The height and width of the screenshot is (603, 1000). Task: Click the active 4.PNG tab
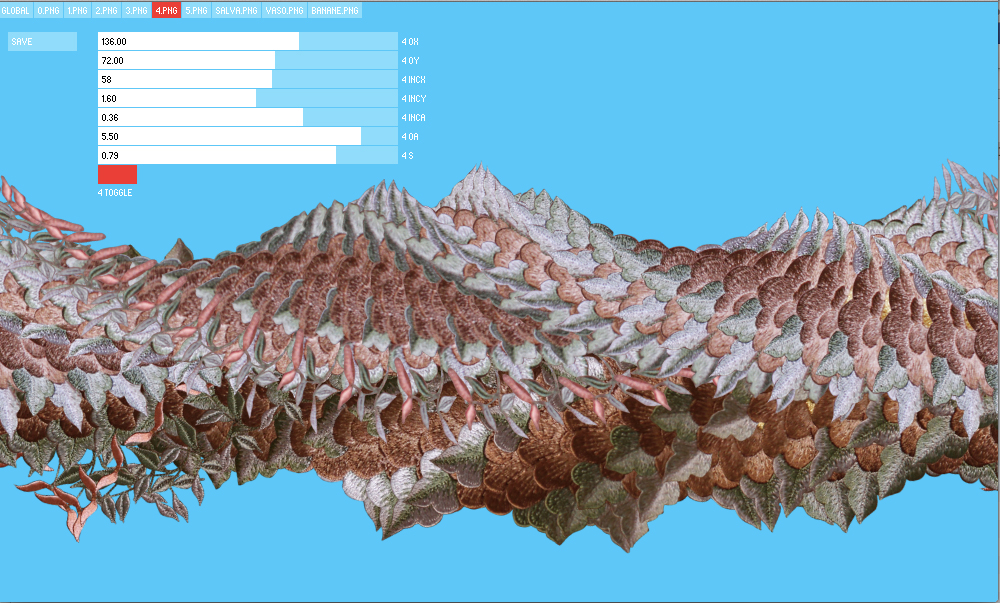(x=166, y=11)
